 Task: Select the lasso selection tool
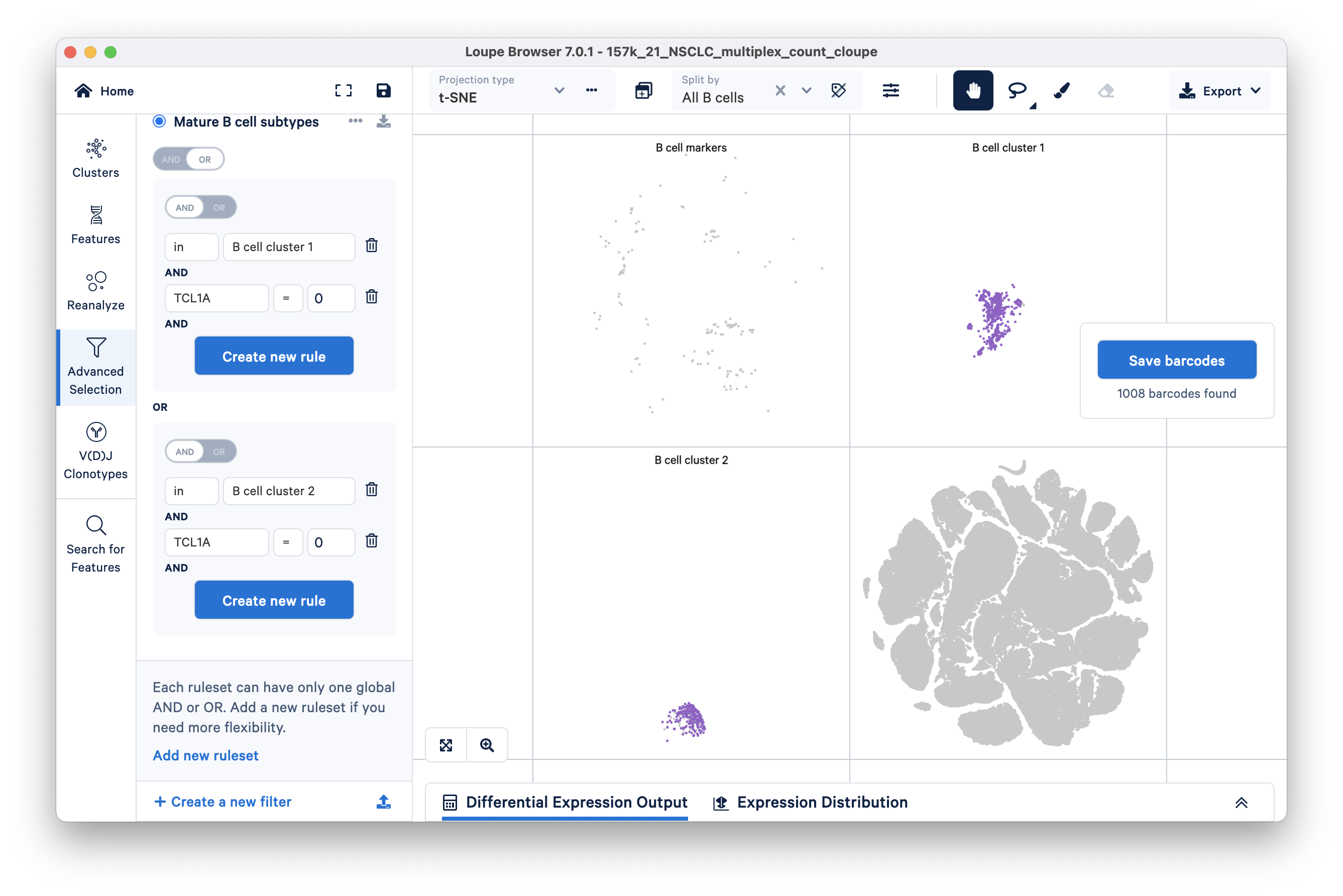[1017, 90]
